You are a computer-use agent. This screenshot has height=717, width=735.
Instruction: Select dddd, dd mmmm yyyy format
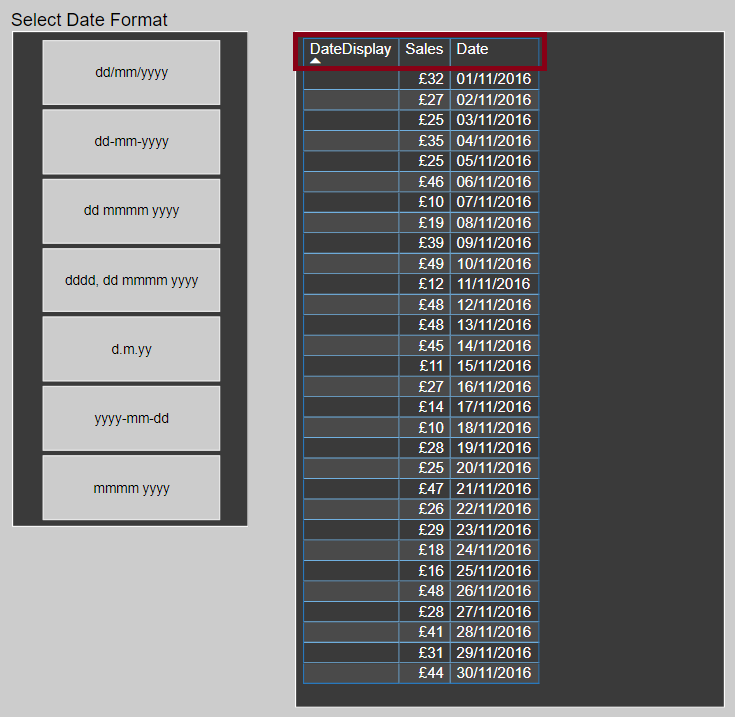pos(131,280)
